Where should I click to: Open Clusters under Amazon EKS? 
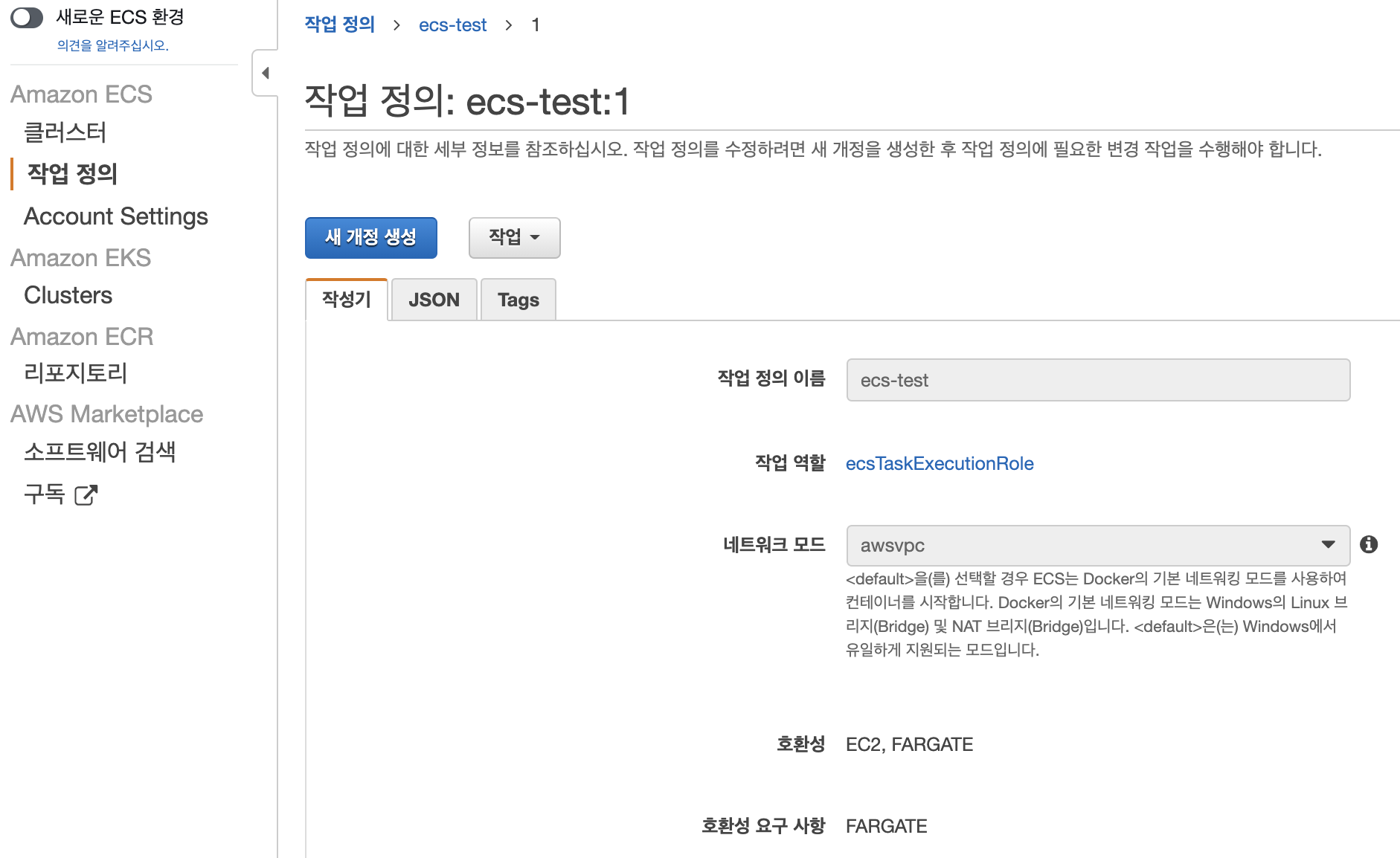tap(68, 295)
